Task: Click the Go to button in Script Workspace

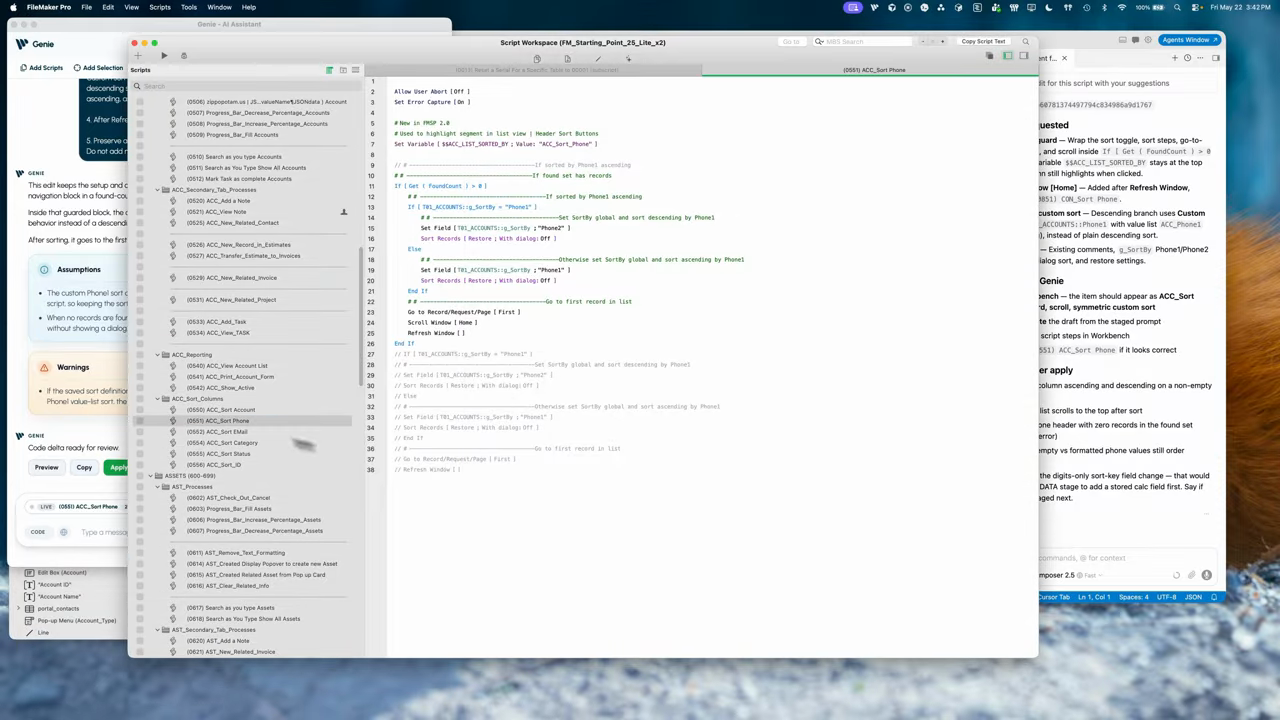Action: (791, 42)
